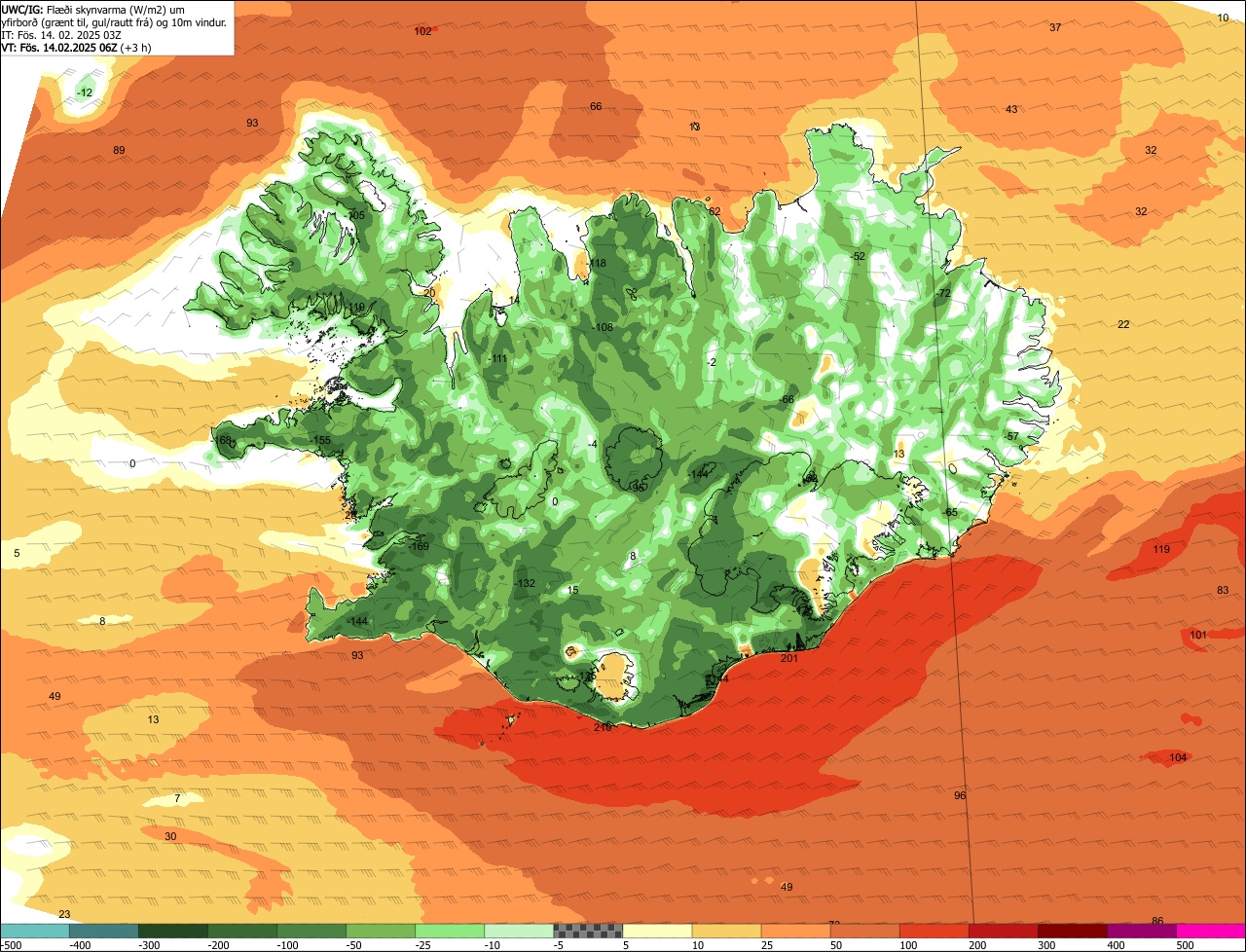The image size is (1246, 952).
Task: Click the map value '-65' on the east coast
Action: [x=951, y=512]
